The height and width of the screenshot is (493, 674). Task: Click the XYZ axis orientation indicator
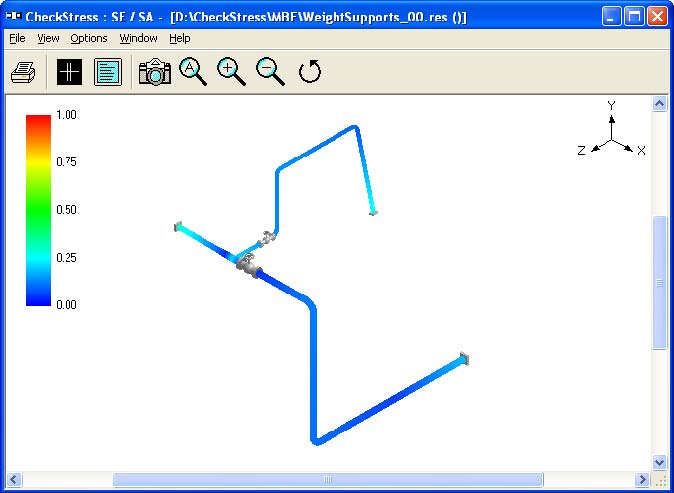click(611, 129)
